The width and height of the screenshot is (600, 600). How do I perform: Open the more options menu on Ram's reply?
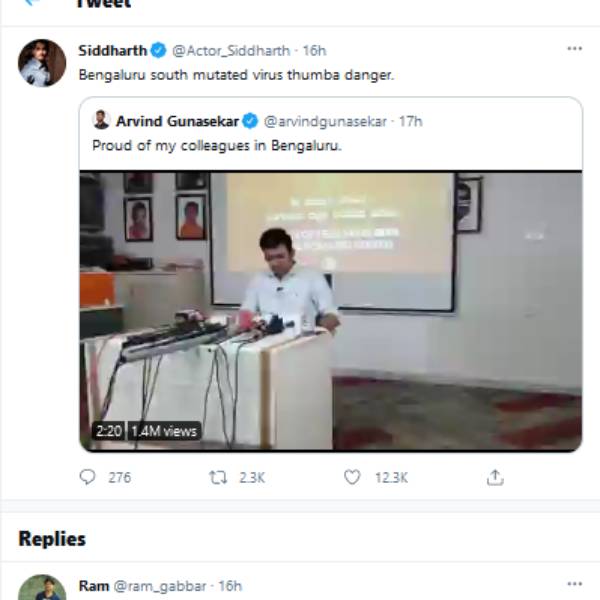pyautogui.click(x=574, y=584)
